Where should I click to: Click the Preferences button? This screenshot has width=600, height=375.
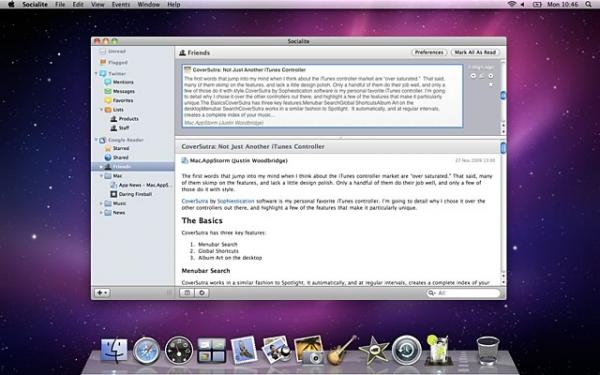(429, 52)
